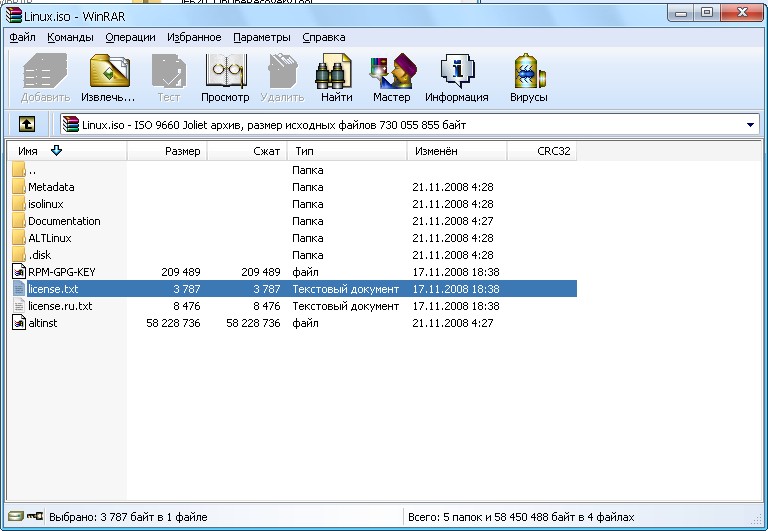Sort by the Имя column header
Screen dimensions: 768x531
tap(28, 151)
